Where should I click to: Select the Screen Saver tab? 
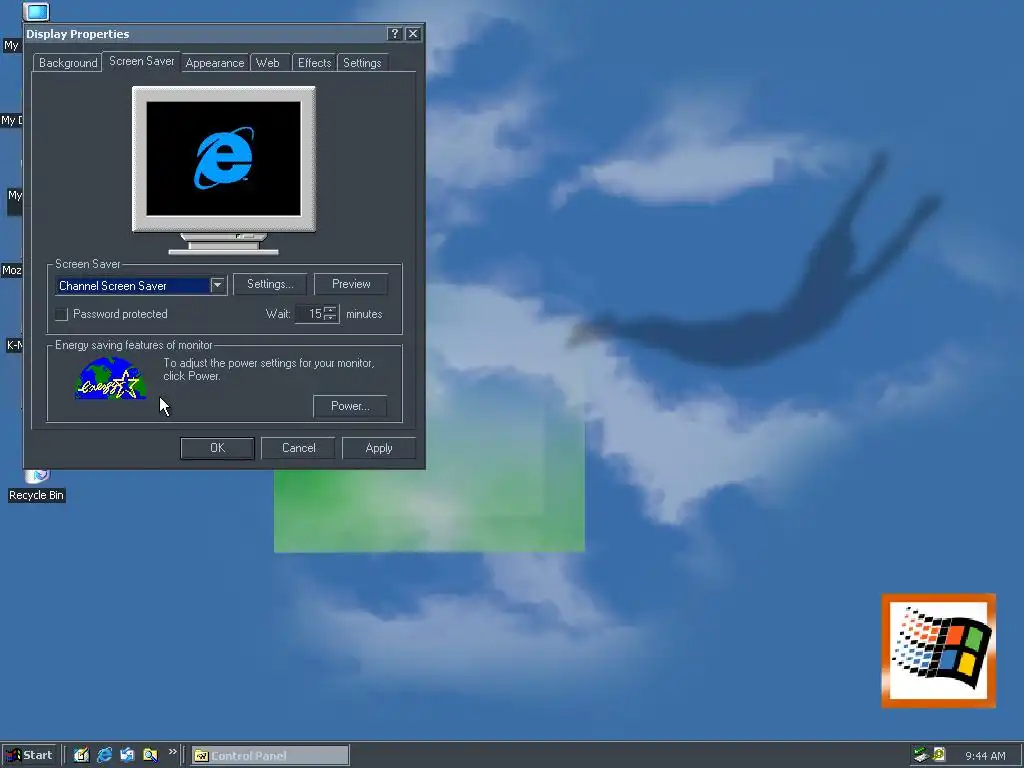tap(141, 61)
